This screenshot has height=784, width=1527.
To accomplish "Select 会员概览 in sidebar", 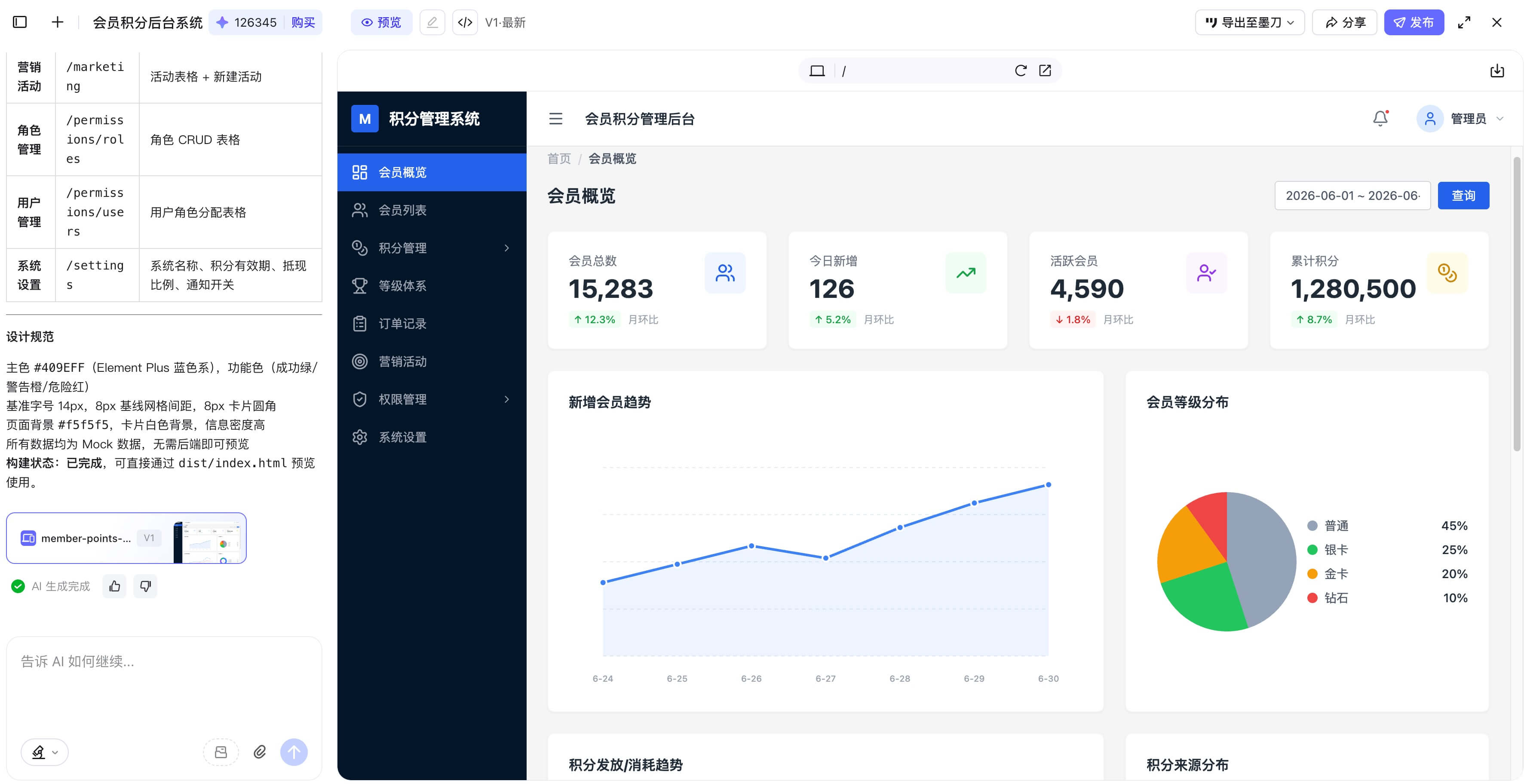I will (432, 172).
